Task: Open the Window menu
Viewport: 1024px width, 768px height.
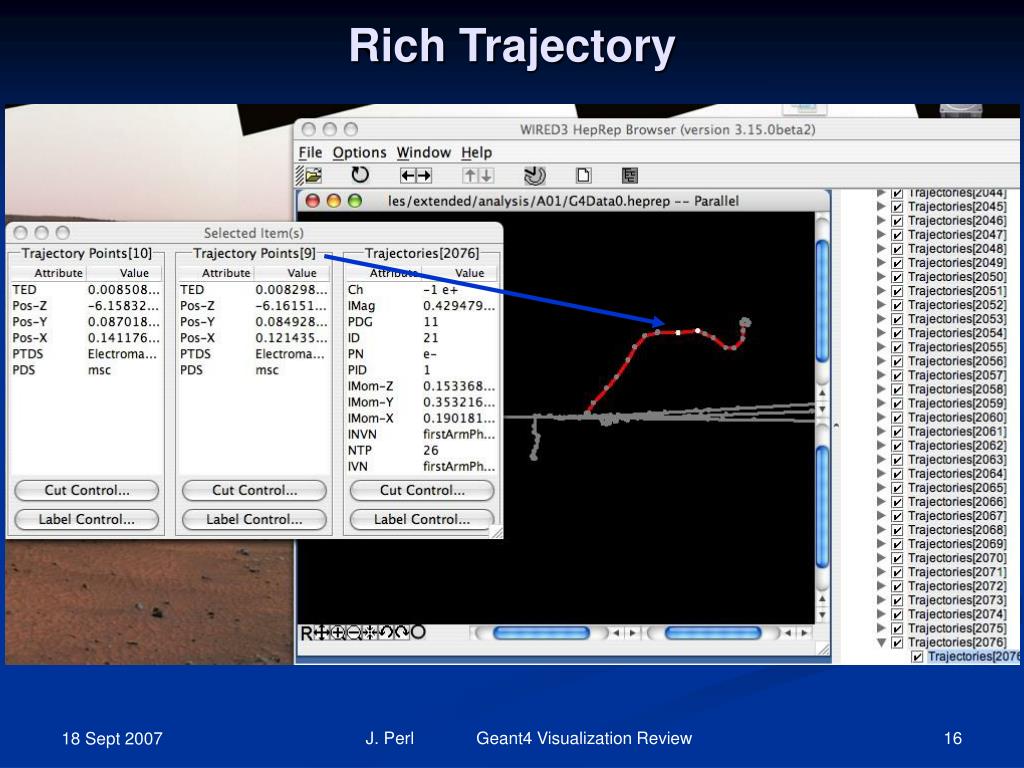Action: tap(423, 152)
